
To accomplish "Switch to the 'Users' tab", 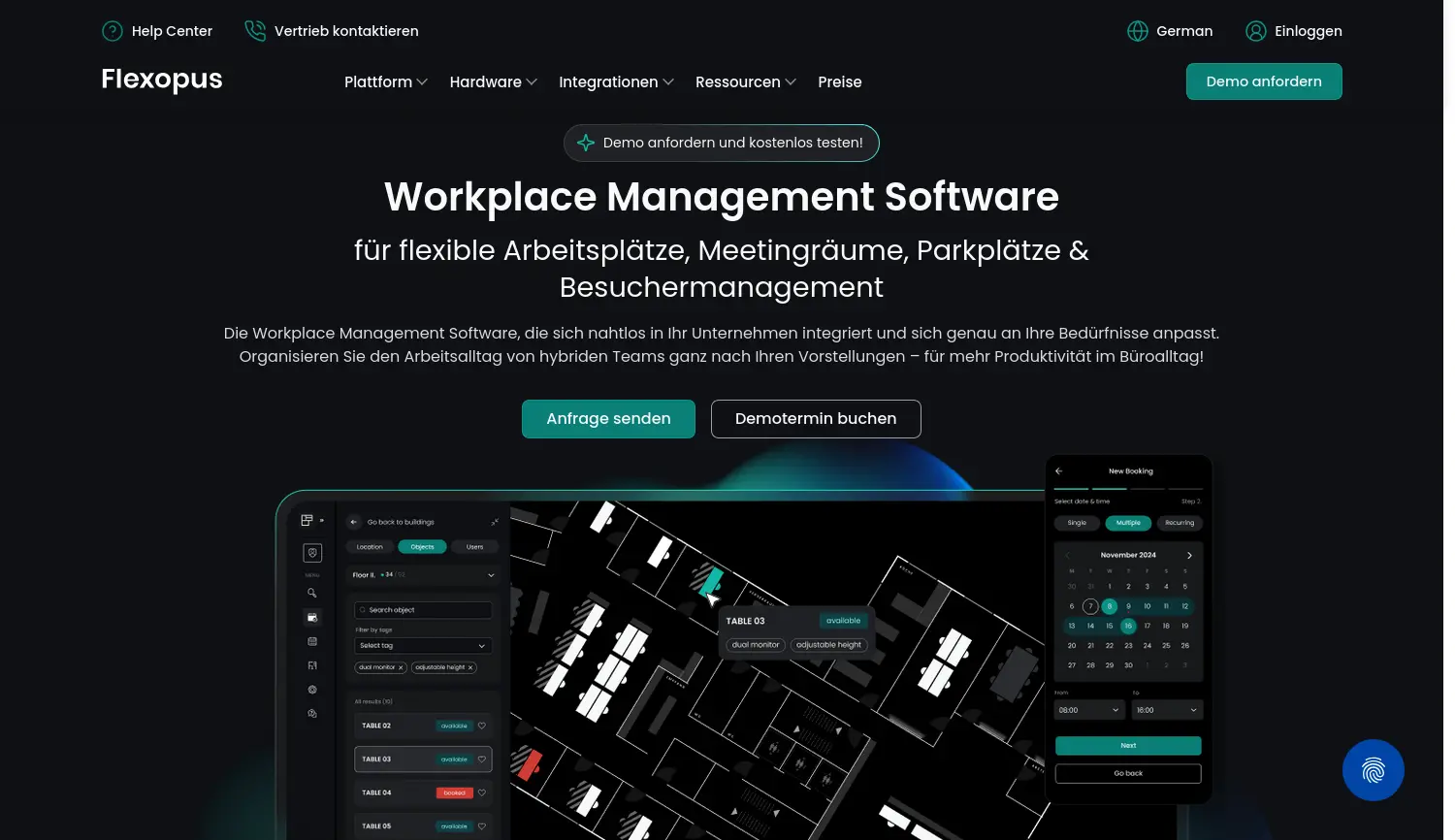I will click(474, 546).
